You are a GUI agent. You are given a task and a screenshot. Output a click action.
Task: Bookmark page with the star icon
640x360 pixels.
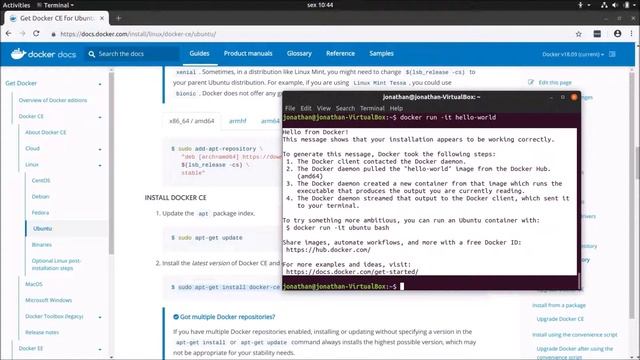[x=578, y=34]
